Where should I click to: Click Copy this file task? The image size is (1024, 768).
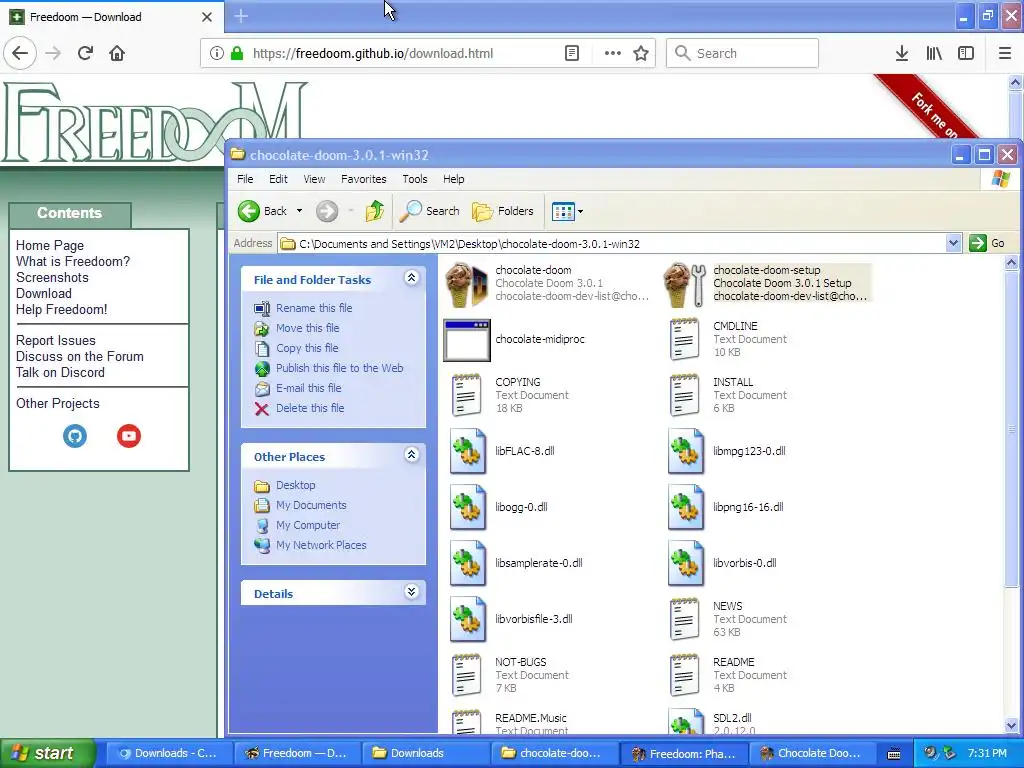click(307, 348)
